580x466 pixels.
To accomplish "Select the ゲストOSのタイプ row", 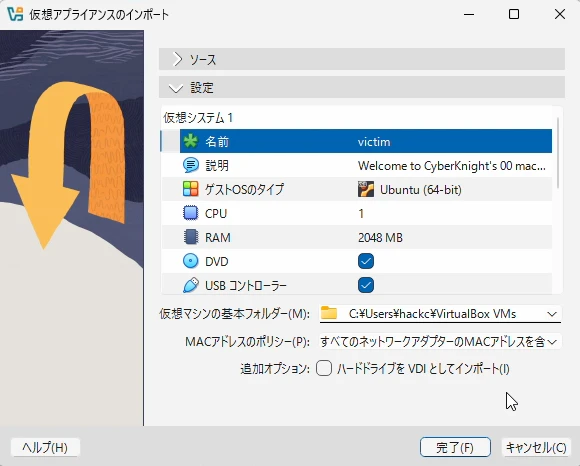I will tap(357, 189).
